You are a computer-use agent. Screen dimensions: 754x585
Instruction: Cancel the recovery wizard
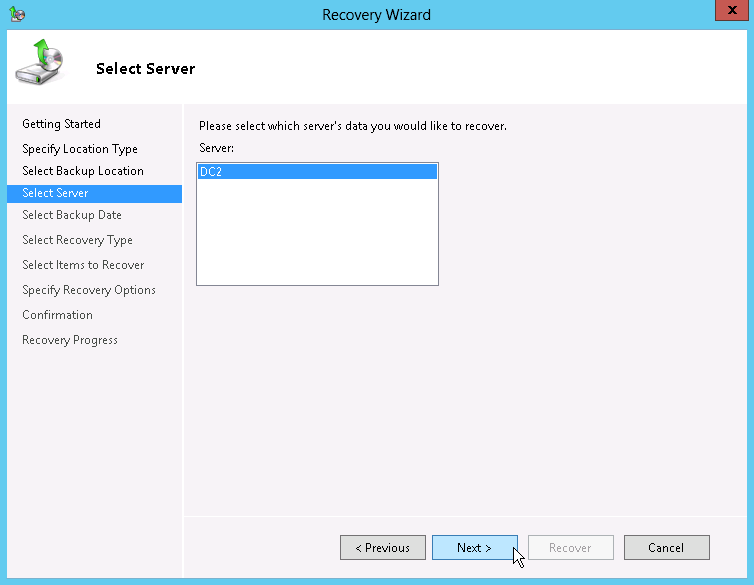click(666, 548)
